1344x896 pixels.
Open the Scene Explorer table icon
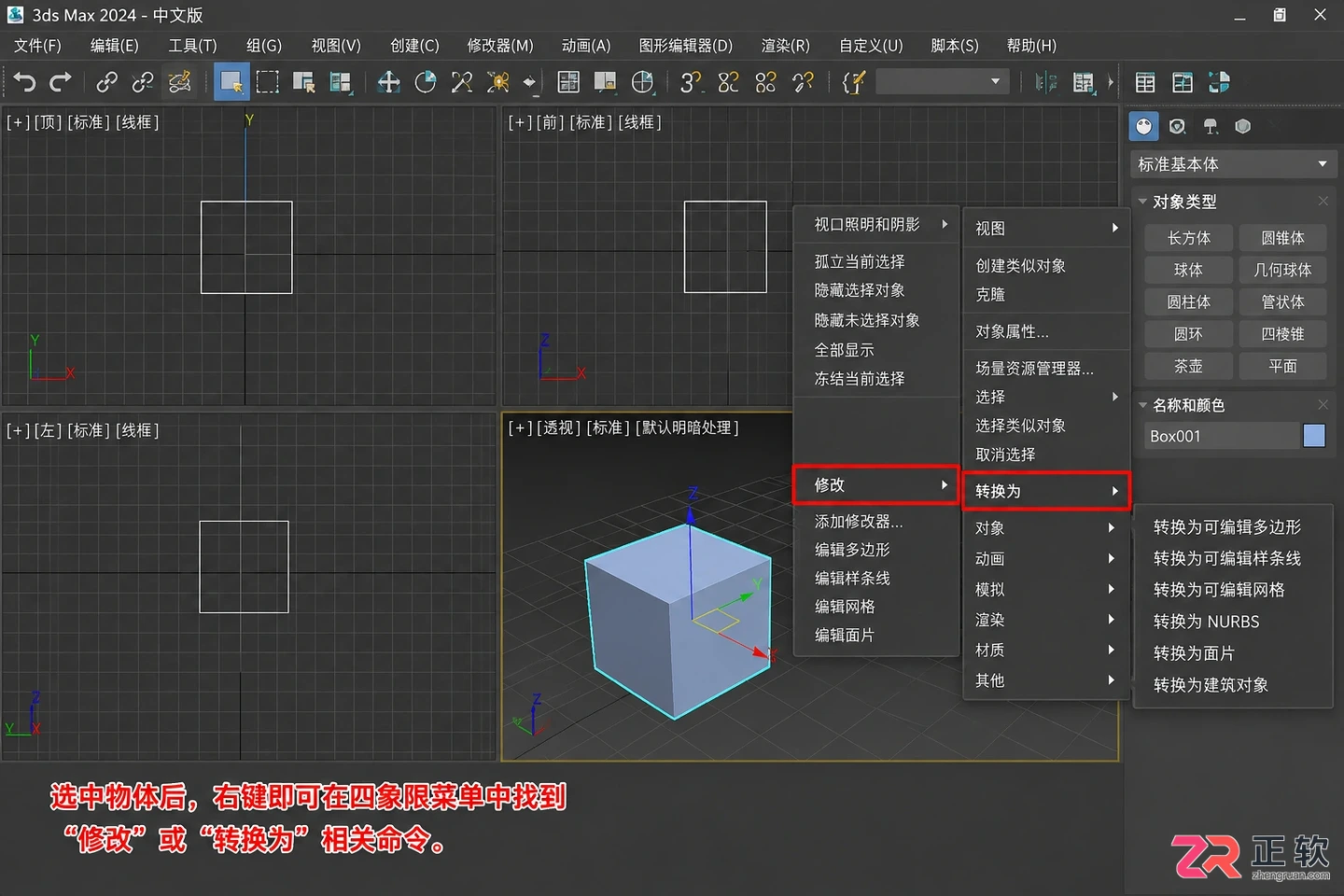click(1145, 82)
